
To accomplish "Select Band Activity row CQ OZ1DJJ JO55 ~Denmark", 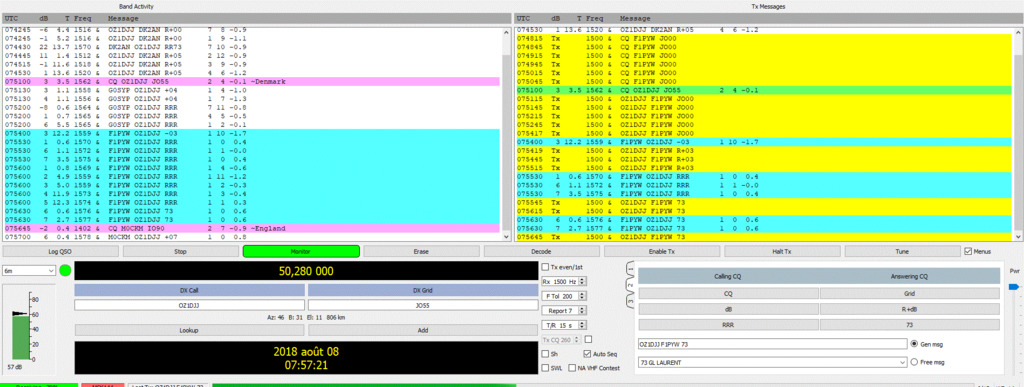I will (251, 82).
